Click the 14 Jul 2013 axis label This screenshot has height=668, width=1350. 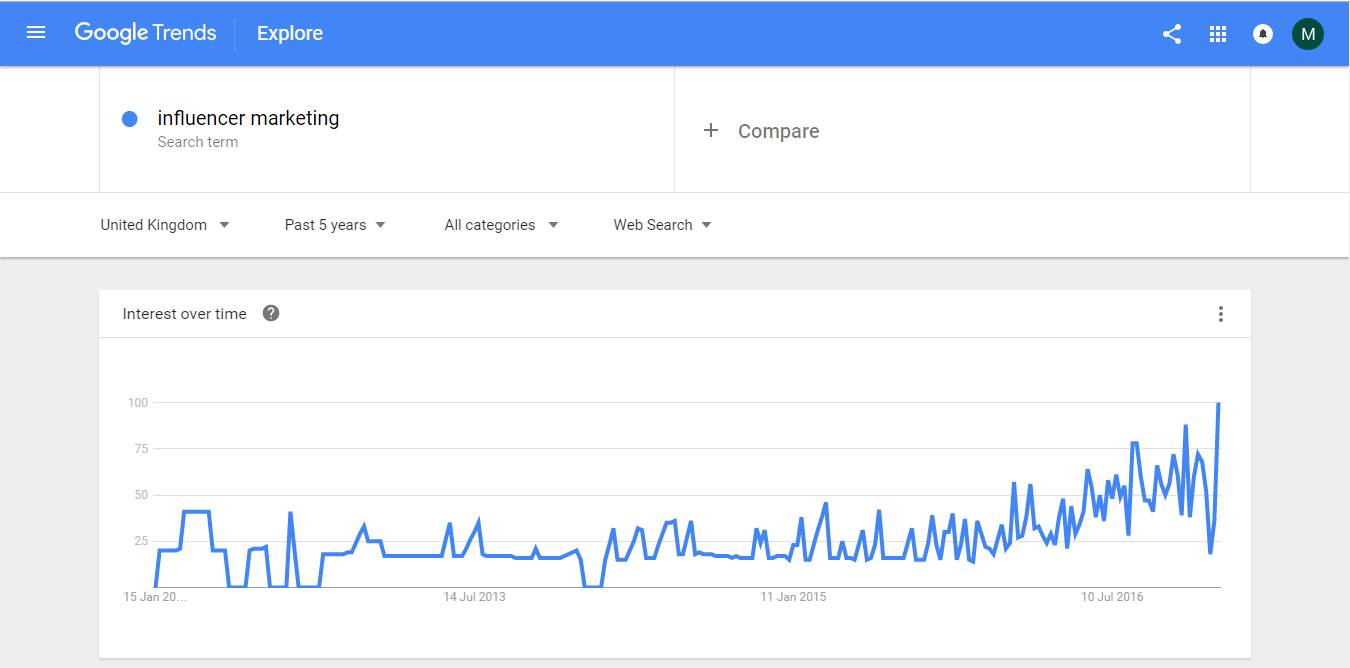pyautogui.click(x=475, y=597)
